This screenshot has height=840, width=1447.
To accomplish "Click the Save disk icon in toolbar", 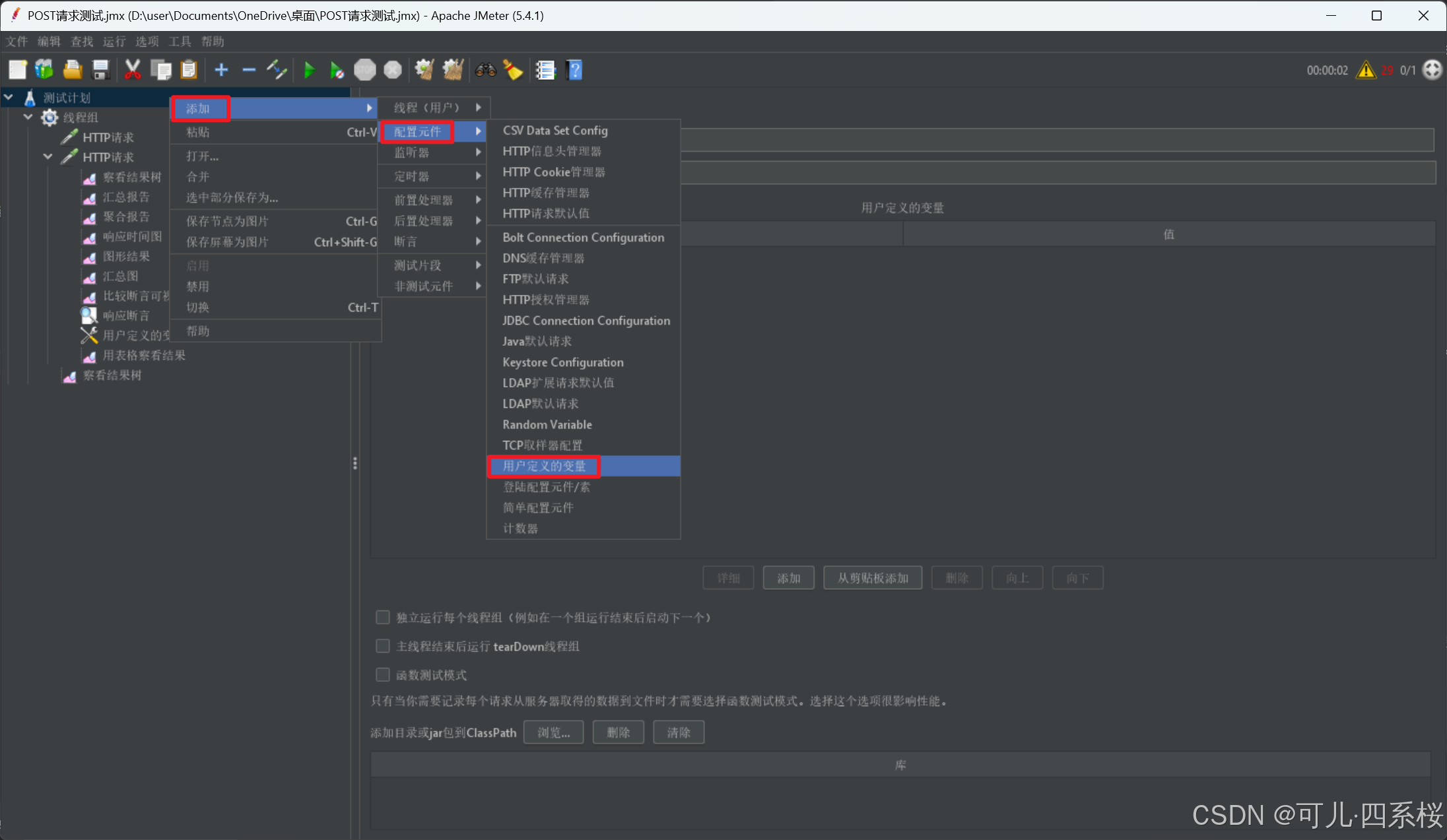I will [x=100, y=70].
